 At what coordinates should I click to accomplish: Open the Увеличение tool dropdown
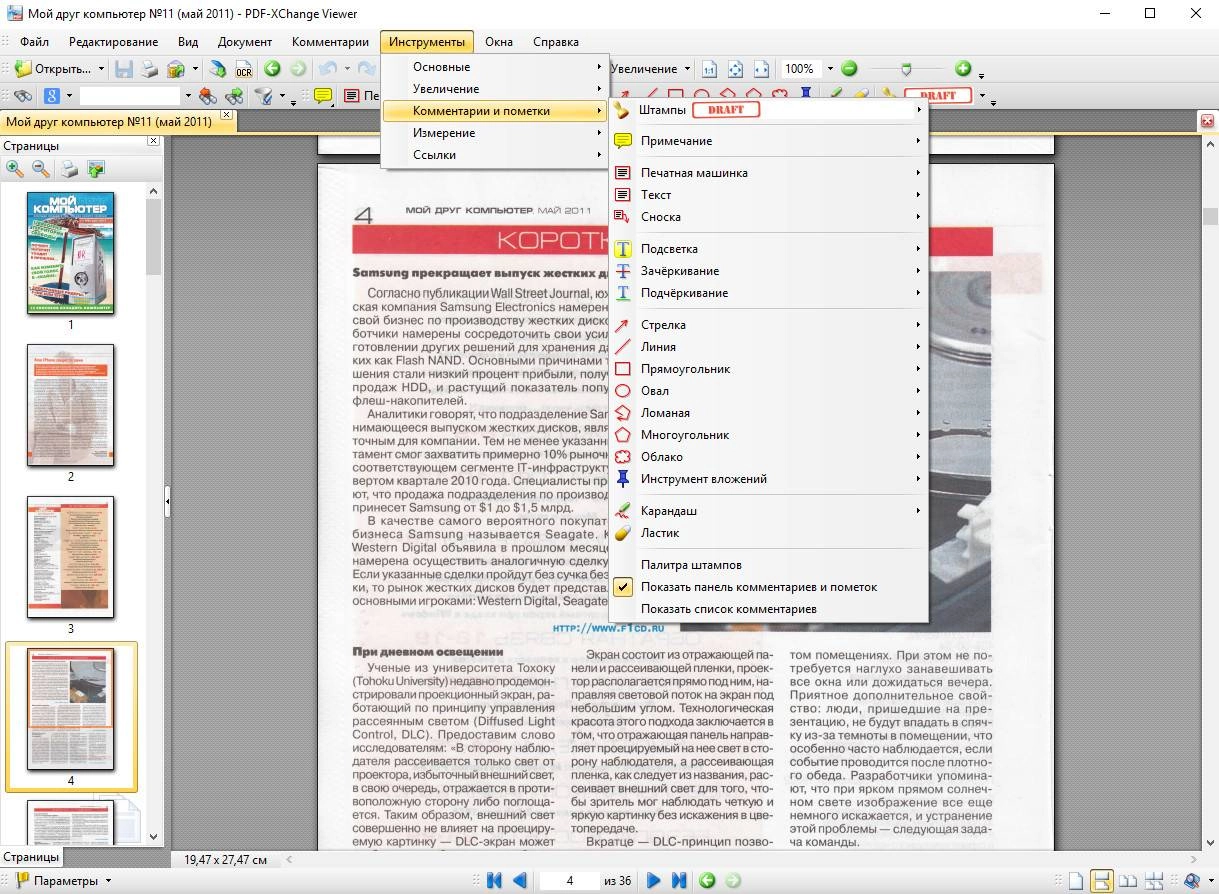click(687, 69)
